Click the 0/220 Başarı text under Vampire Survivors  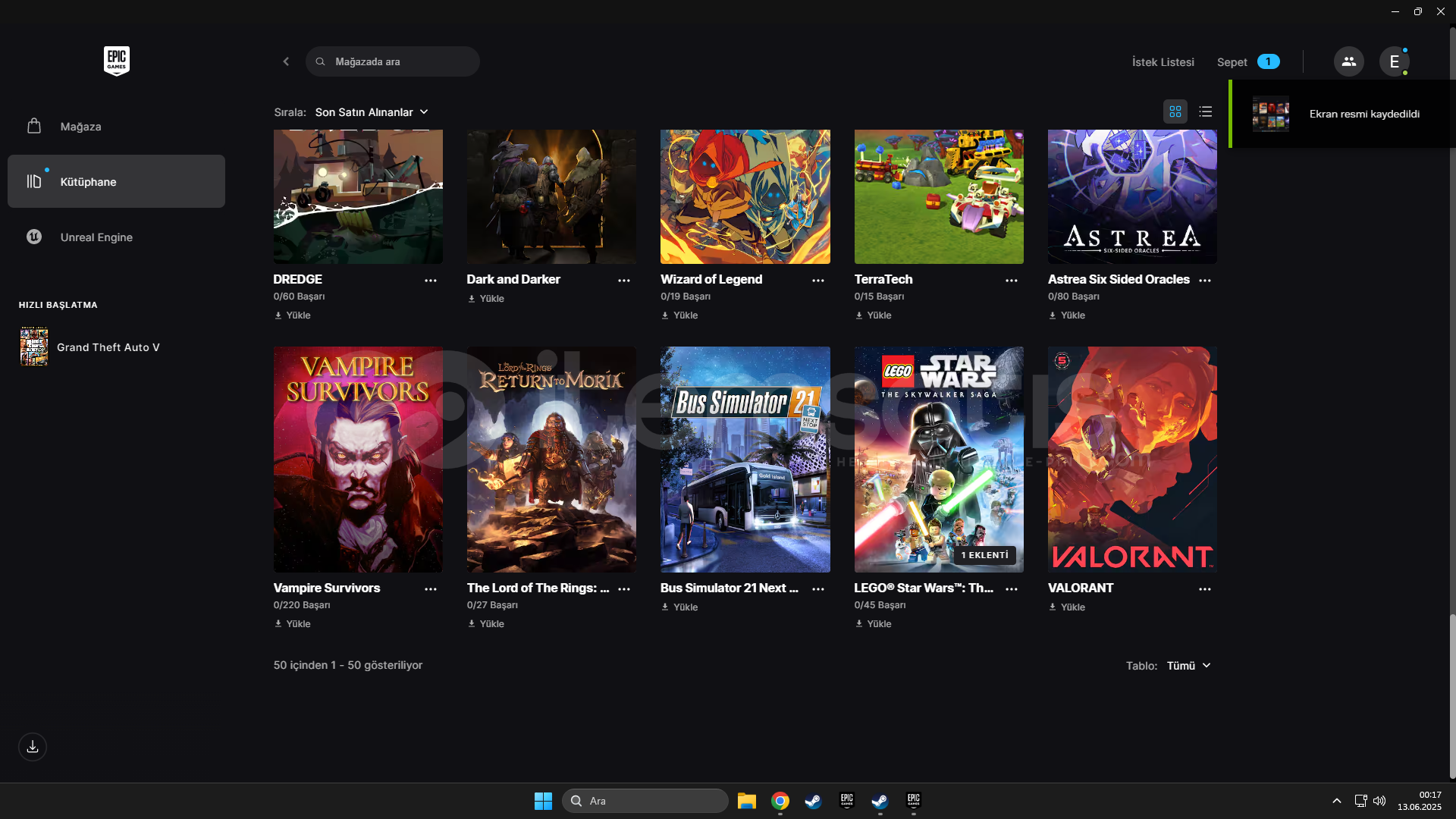(x=302, y=605)
